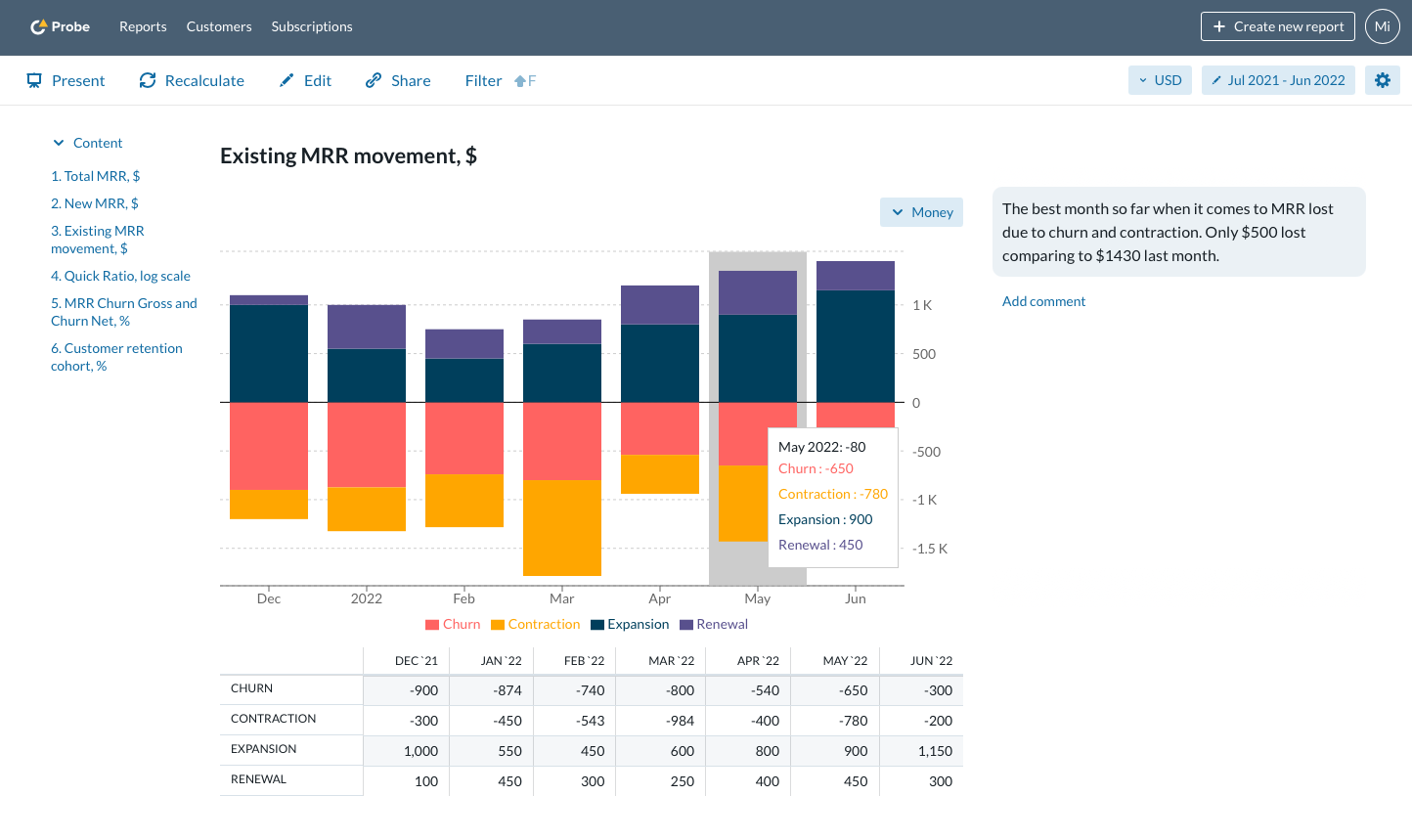Collapse the Content sidebar section

tap(59, 143)
